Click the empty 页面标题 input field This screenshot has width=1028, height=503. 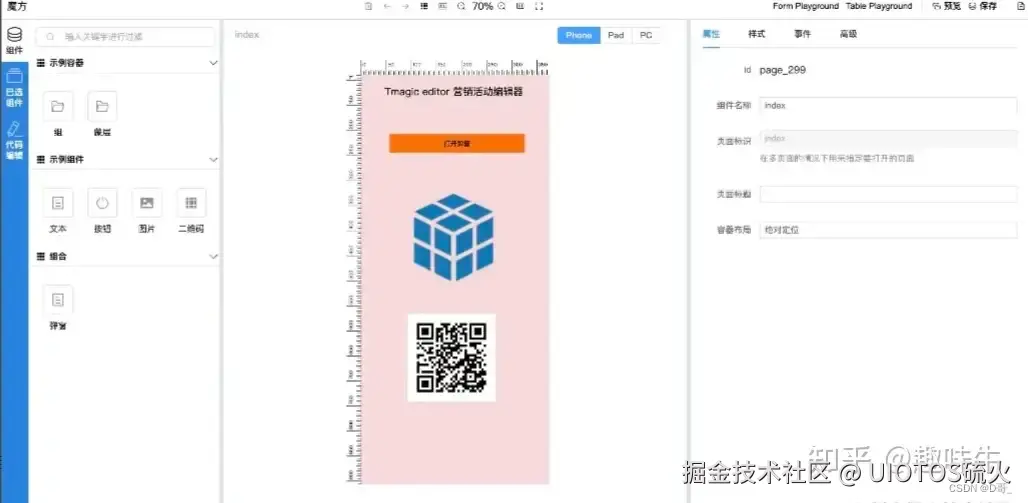click(x=888, y=194)
